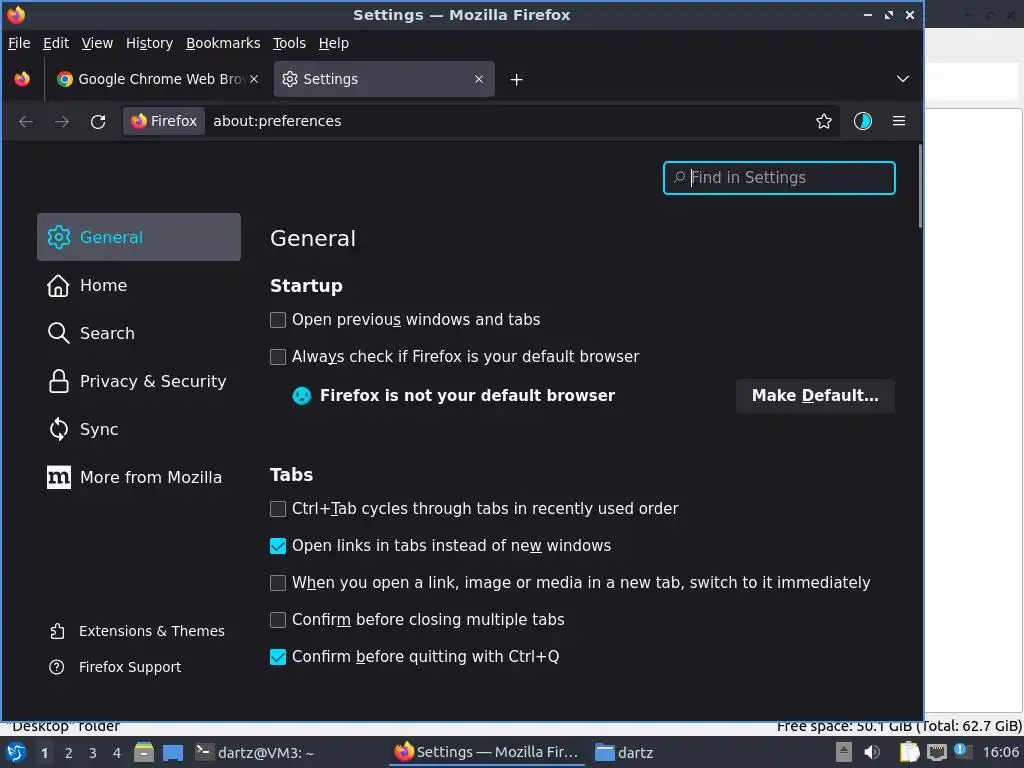The width and height of the screenshot is (1024, 768).
Task: Click the update notifier tray icon
Action: (x=962, y=752)
